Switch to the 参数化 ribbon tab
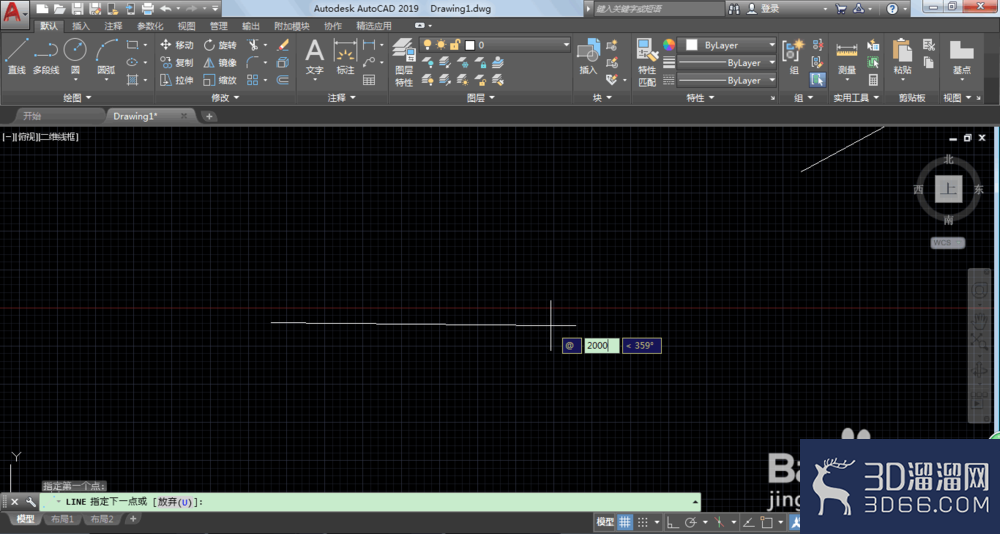Screen dimensions: 1000x534 point(150,26)
